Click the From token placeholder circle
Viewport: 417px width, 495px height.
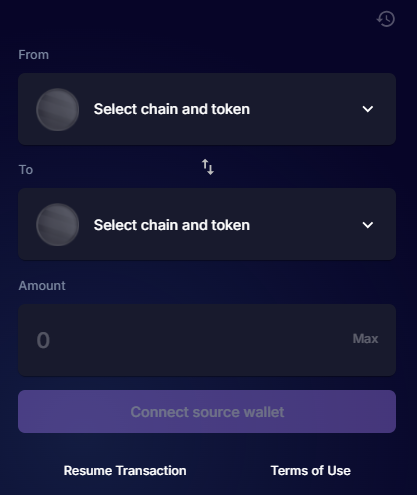point(58,109)
